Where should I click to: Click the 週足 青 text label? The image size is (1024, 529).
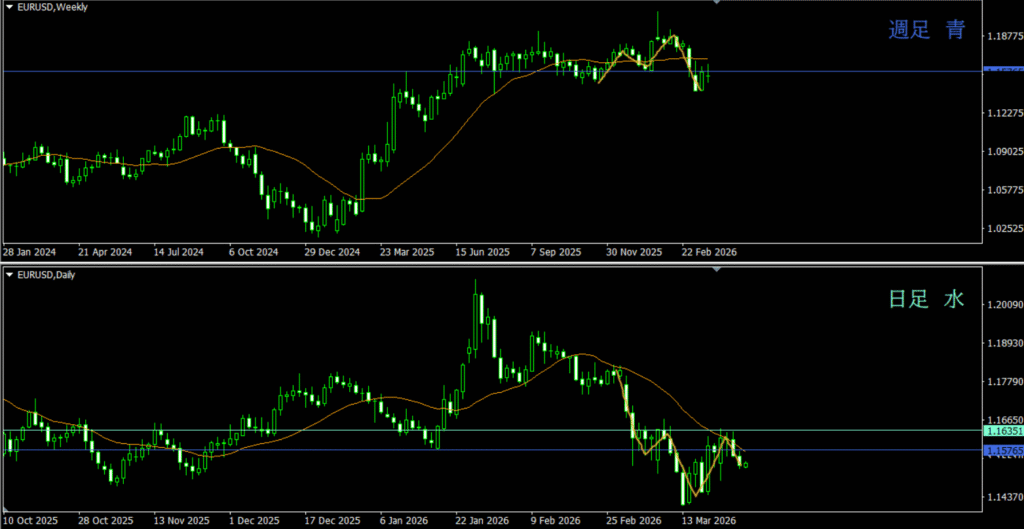tap(926, 31)
